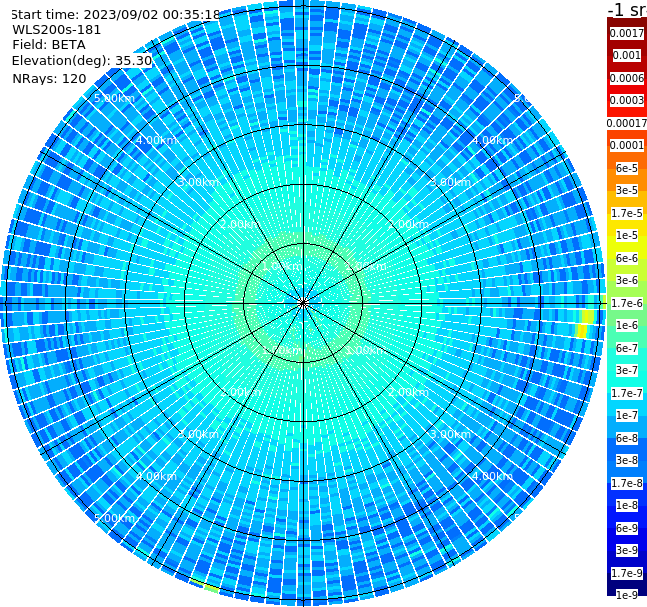The height and width of the screenshot is (607, 647).
Task: Click the 'Elevation(deg): 35.30' text
Action: click(x=82, y=61)
